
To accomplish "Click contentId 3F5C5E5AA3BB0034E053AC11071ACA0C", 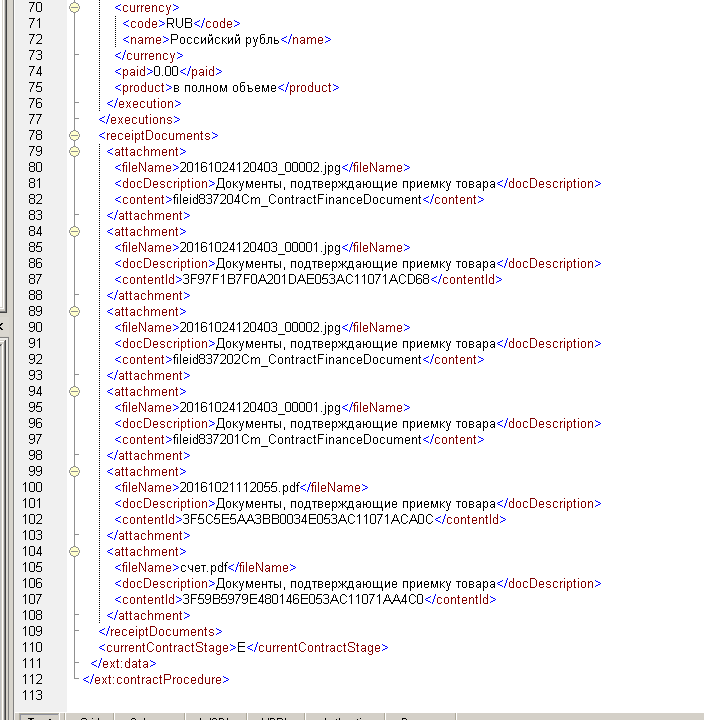I will pyautogui.click(x=308, y=519).
